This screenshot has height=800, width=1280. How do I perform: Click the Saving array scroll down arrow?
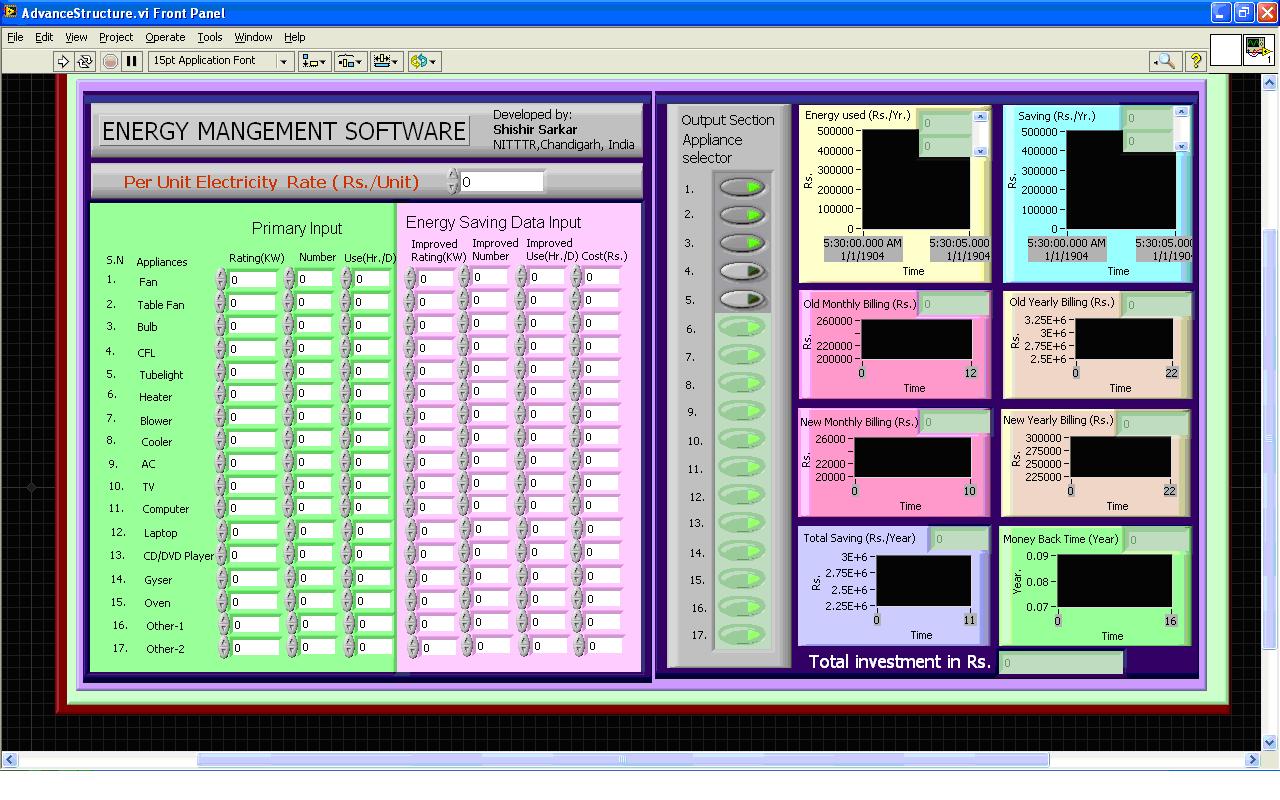pyautogui.click(x=1181, y=146)
